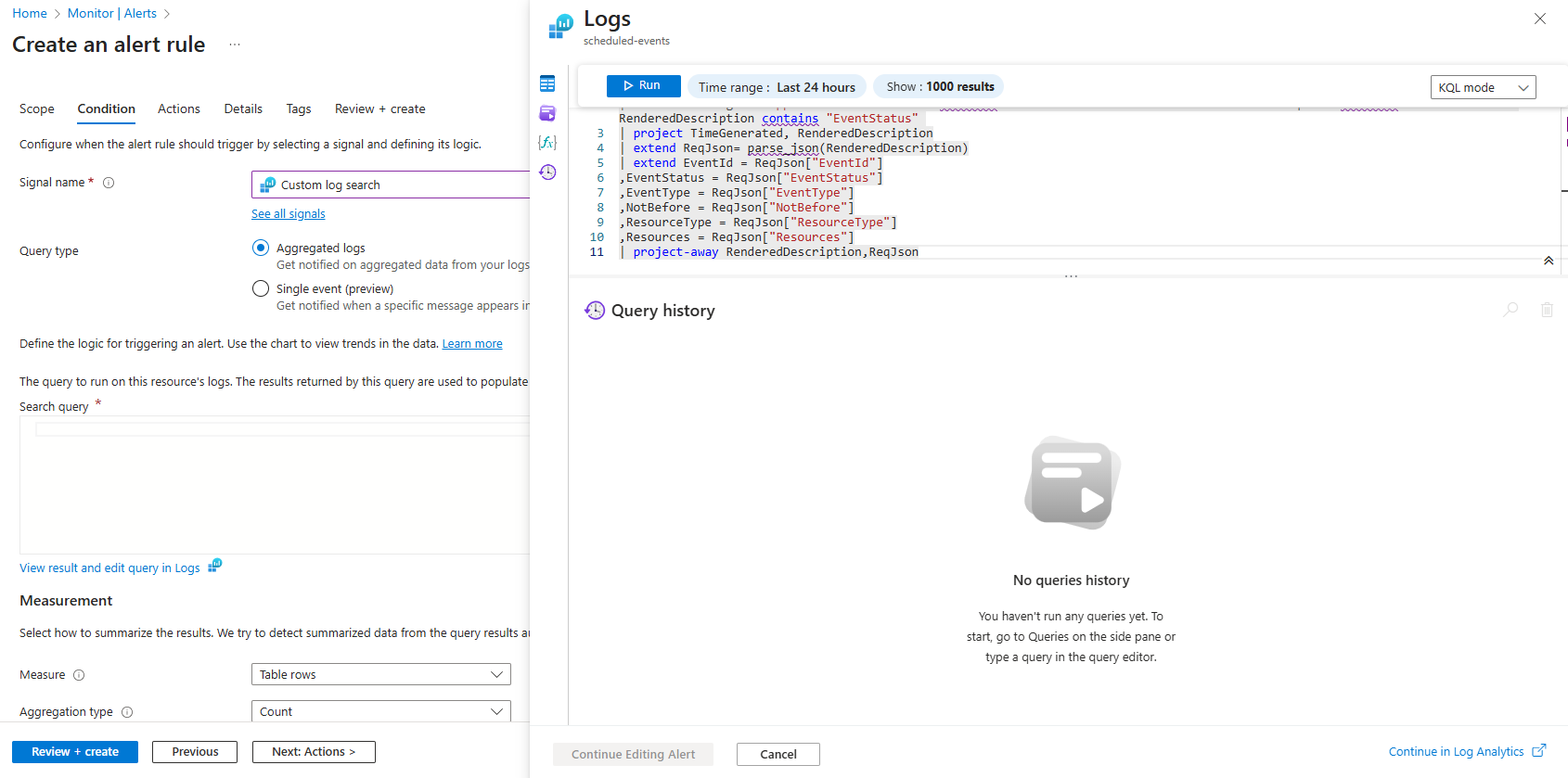Go to Monitor | Alerts breadcrumb
The width and height of the screenshot is (1568, 778).
click(112, 13)
